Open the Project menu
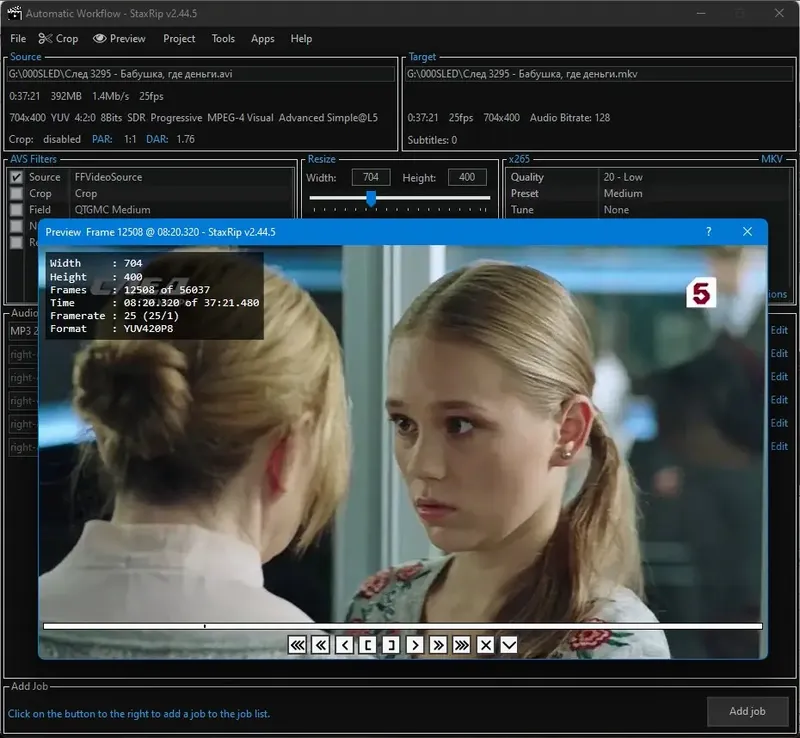This screenshot has width=800, height=738. click(x=179, y=38)
